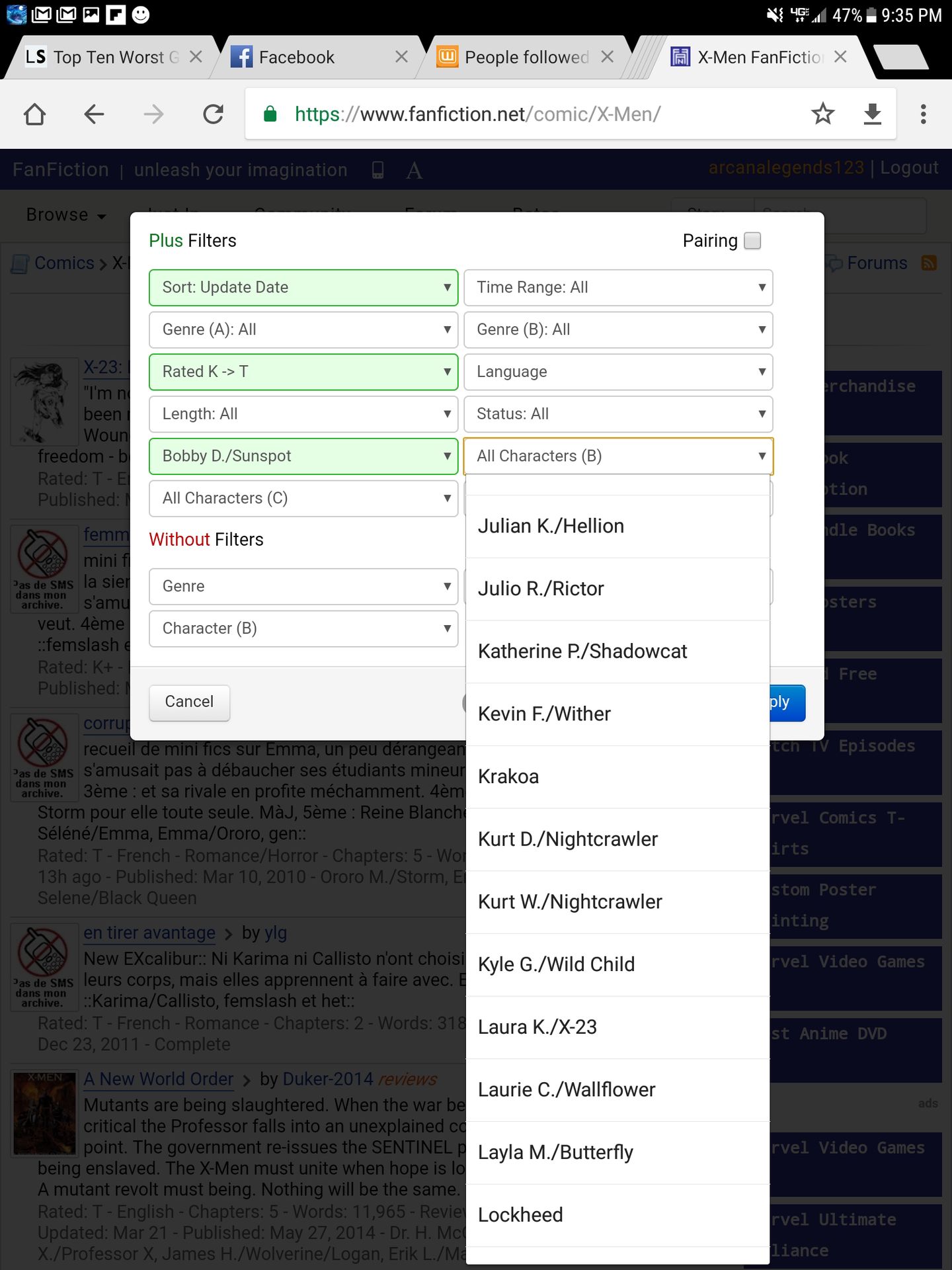Open the arcanalegends123 account link
Viewport: 952px width, 1270px height.
coord(786,168)
